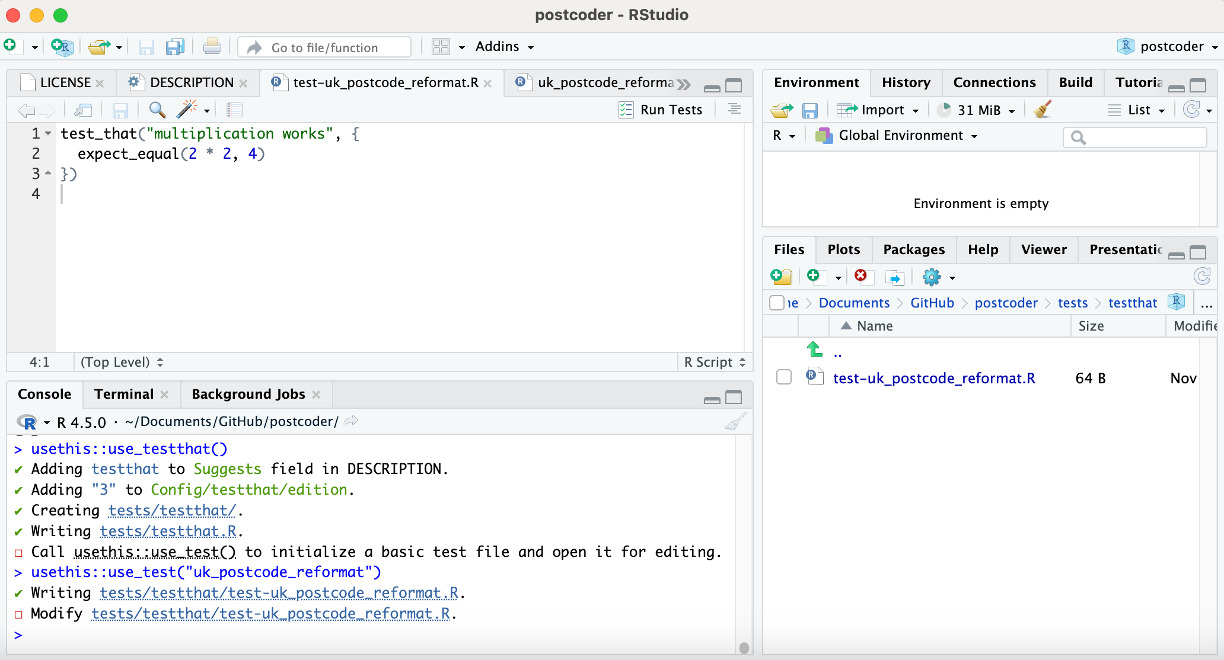Switch to the LICENSE tab
This screenshot has height=660, width=1224.
(x=65, y=83)
